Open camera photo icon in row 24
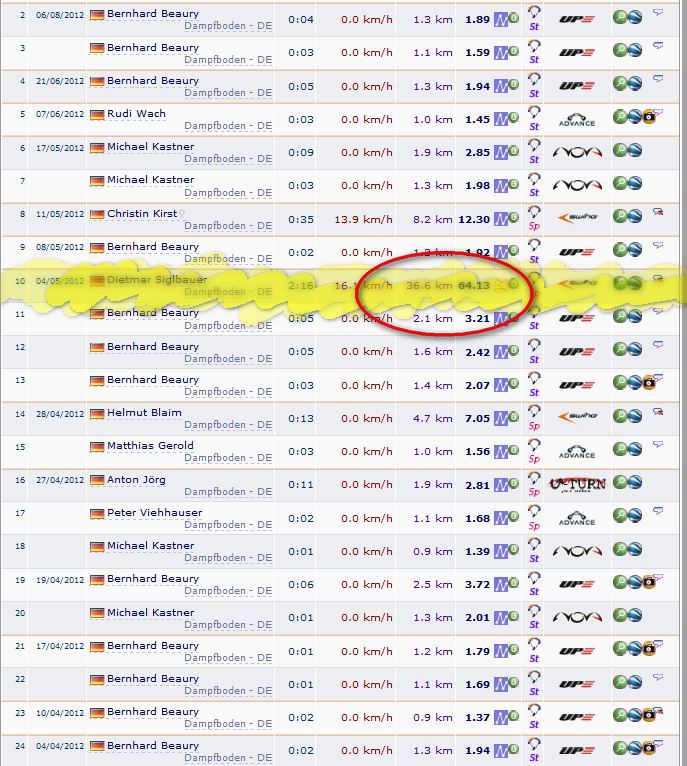687x766 pixels. [648, 748]
